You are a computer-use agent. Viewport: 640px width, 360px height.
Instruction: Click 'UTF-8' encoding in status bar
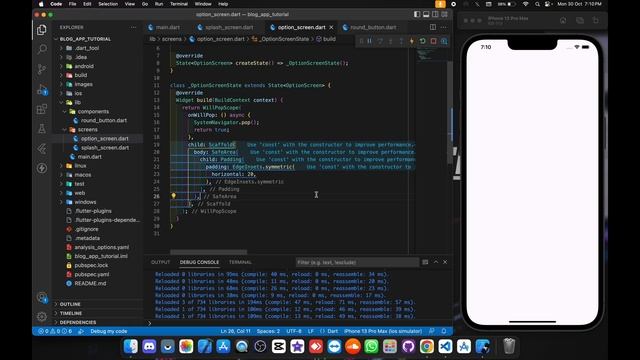pyautogui.click(x=294, y=331)
